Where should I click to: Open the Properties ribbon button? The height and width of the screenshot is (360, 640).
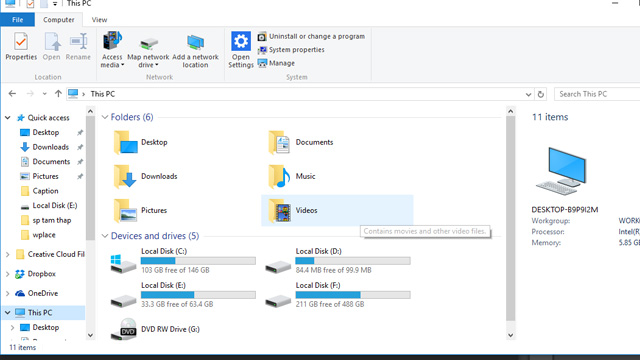click(21, 47)
